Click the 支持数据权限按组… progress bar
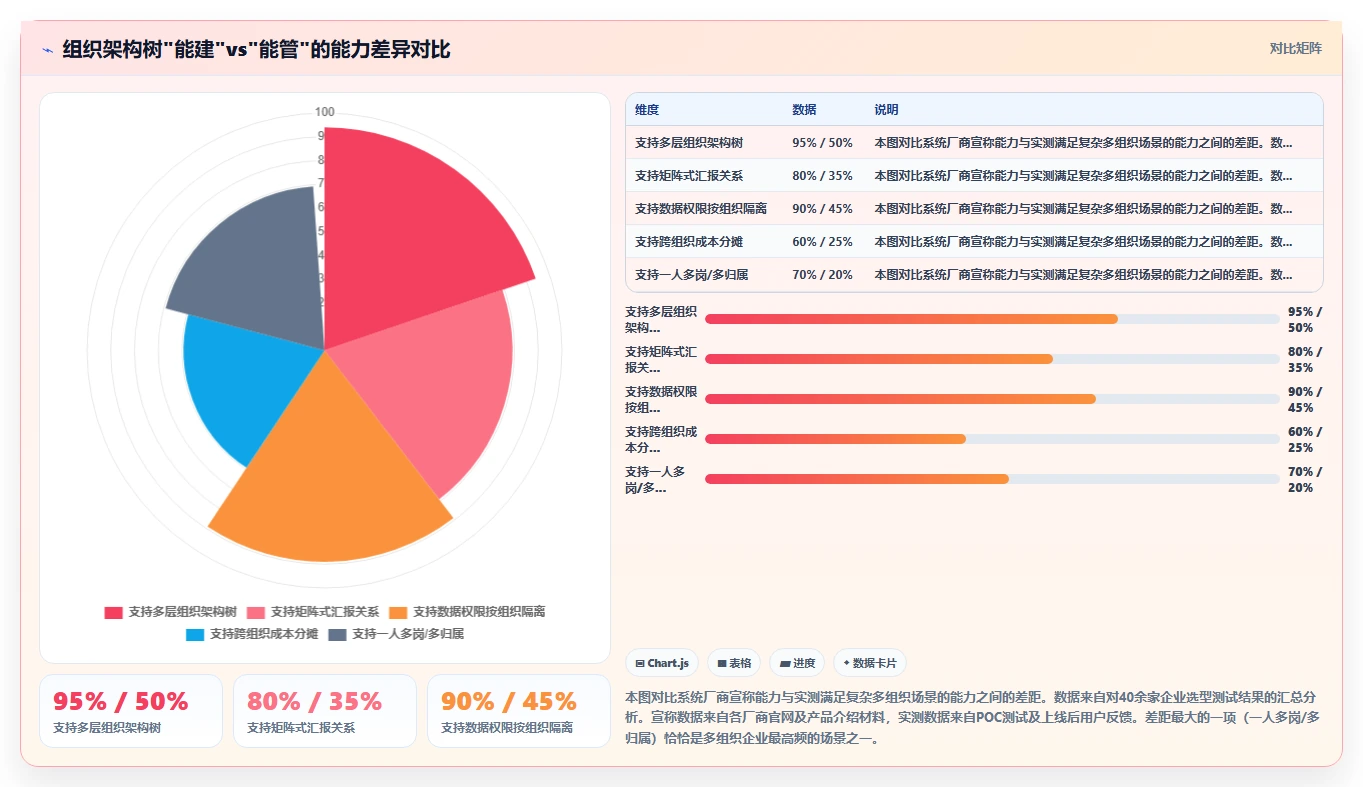Image resolution: width=1363 pixels, height=787 pixels. 992,399
